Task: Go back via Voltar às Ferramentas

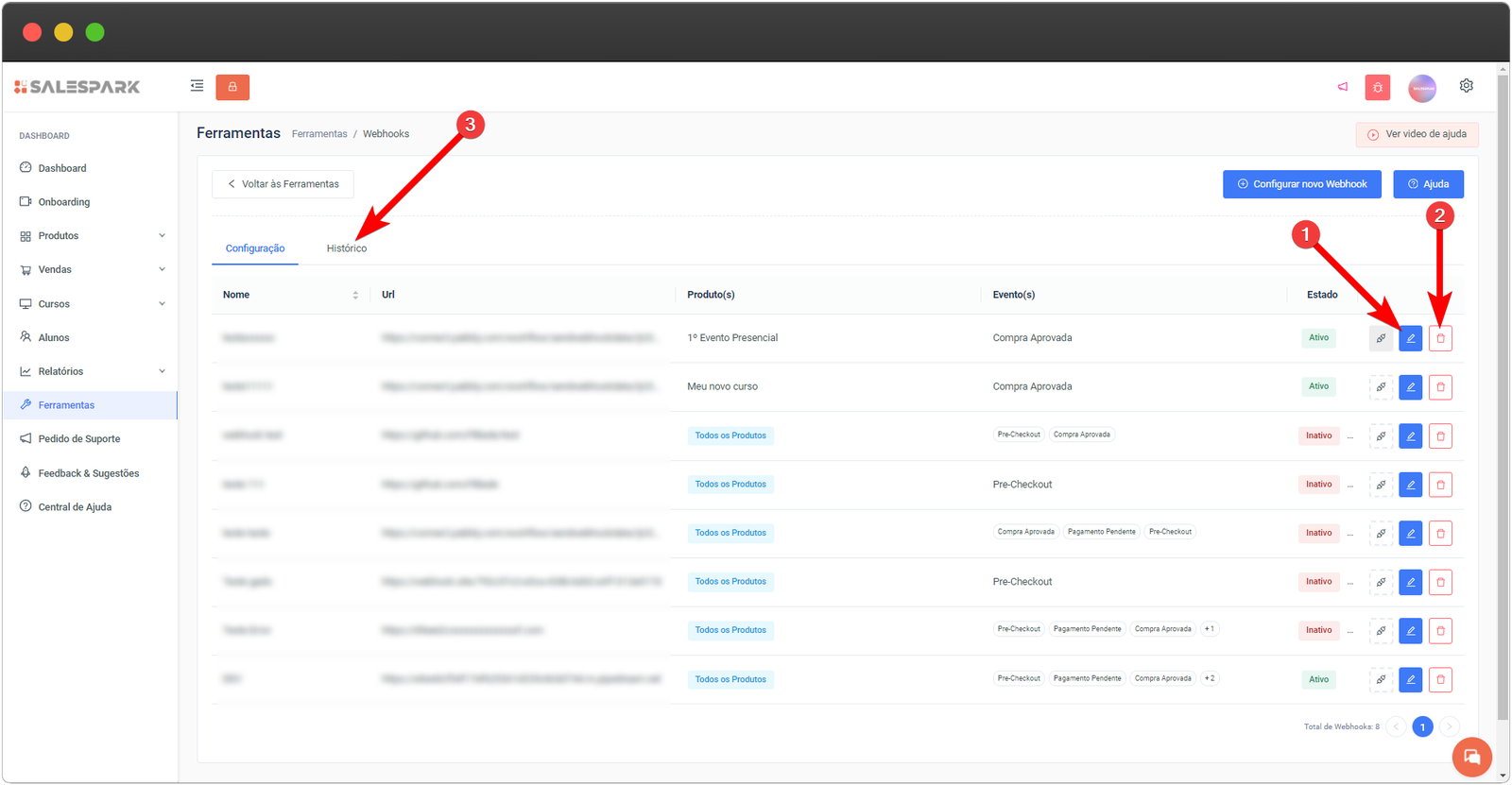Action: (283, 184)
